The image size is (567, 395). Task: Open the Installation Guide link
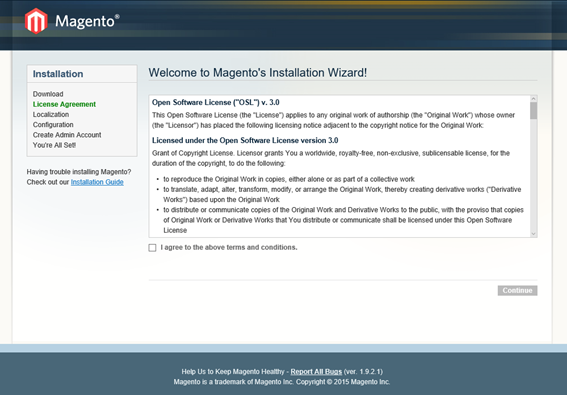coord(97,182)
